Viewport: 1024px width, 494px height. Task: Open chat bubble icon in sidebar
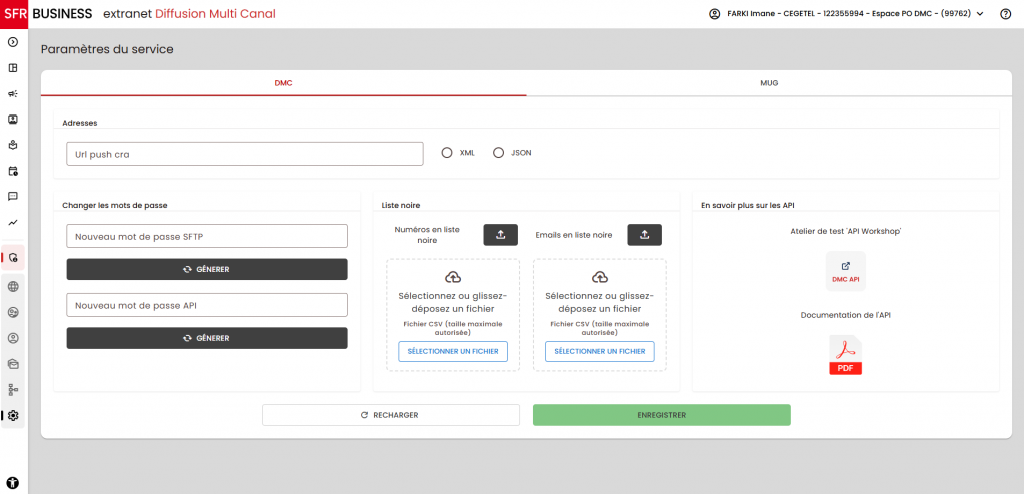tap(13, 197)
